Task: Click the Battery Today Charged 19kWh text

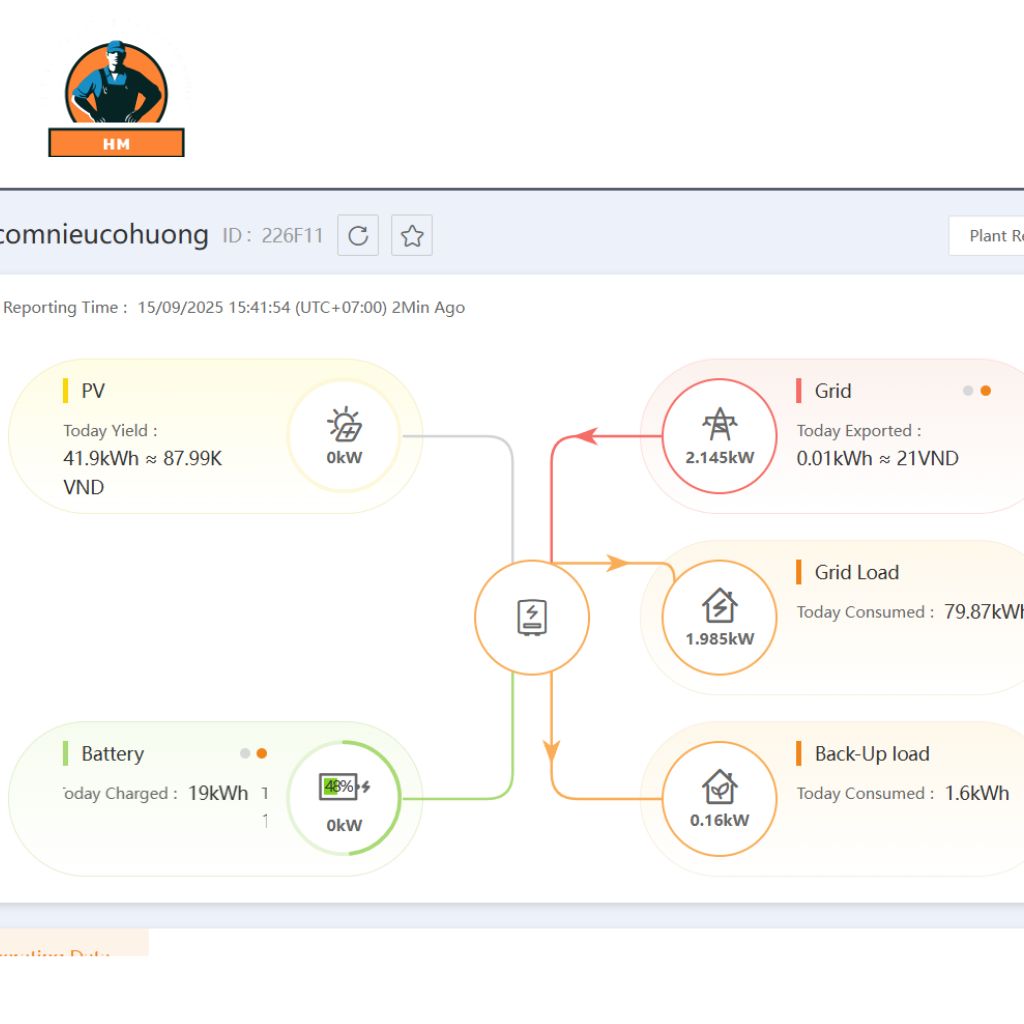Action: click(x=218, y=793)
